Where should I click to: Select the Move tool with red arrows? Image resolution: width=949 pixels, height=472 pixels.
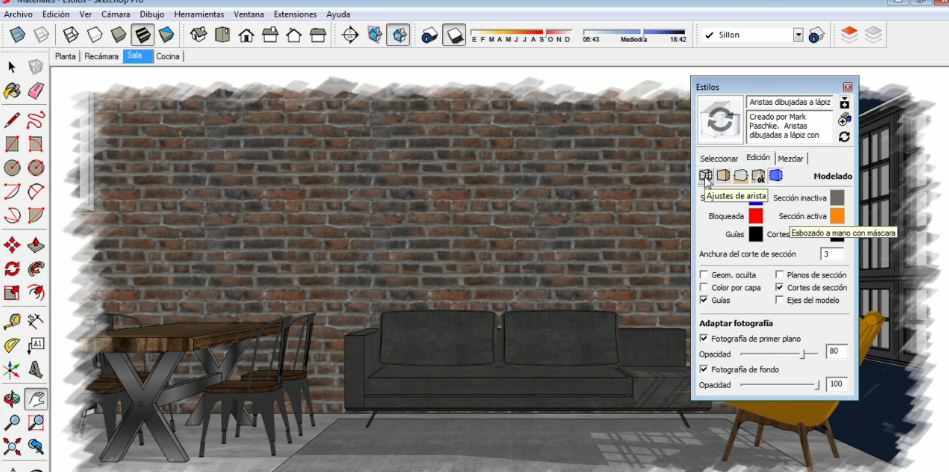point(12,244)
